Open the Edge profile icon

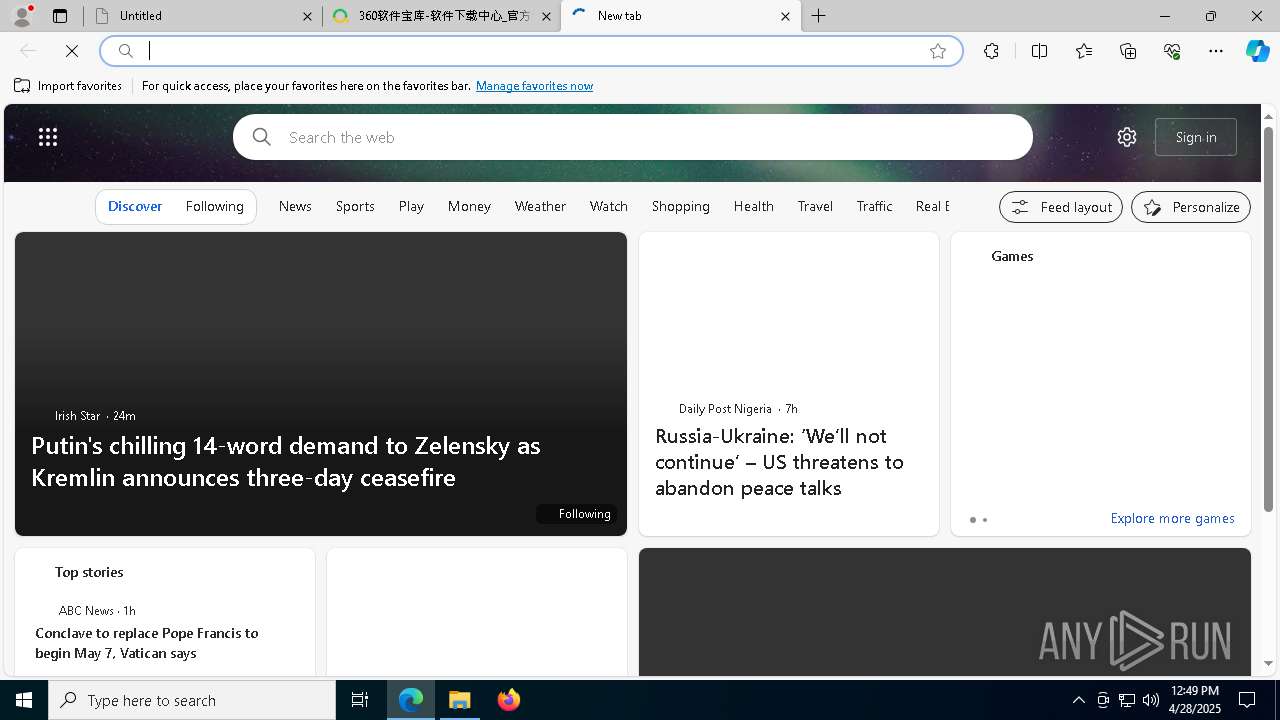[x=22, y=16]
